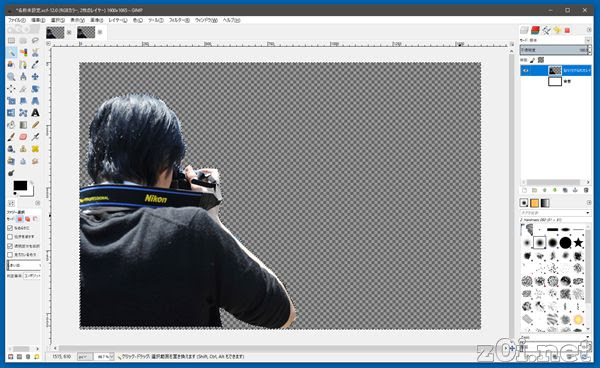The height and width of the screenshot is (368, 600).
Task: Select the Text tool letter A
Action: pos(35,113)
